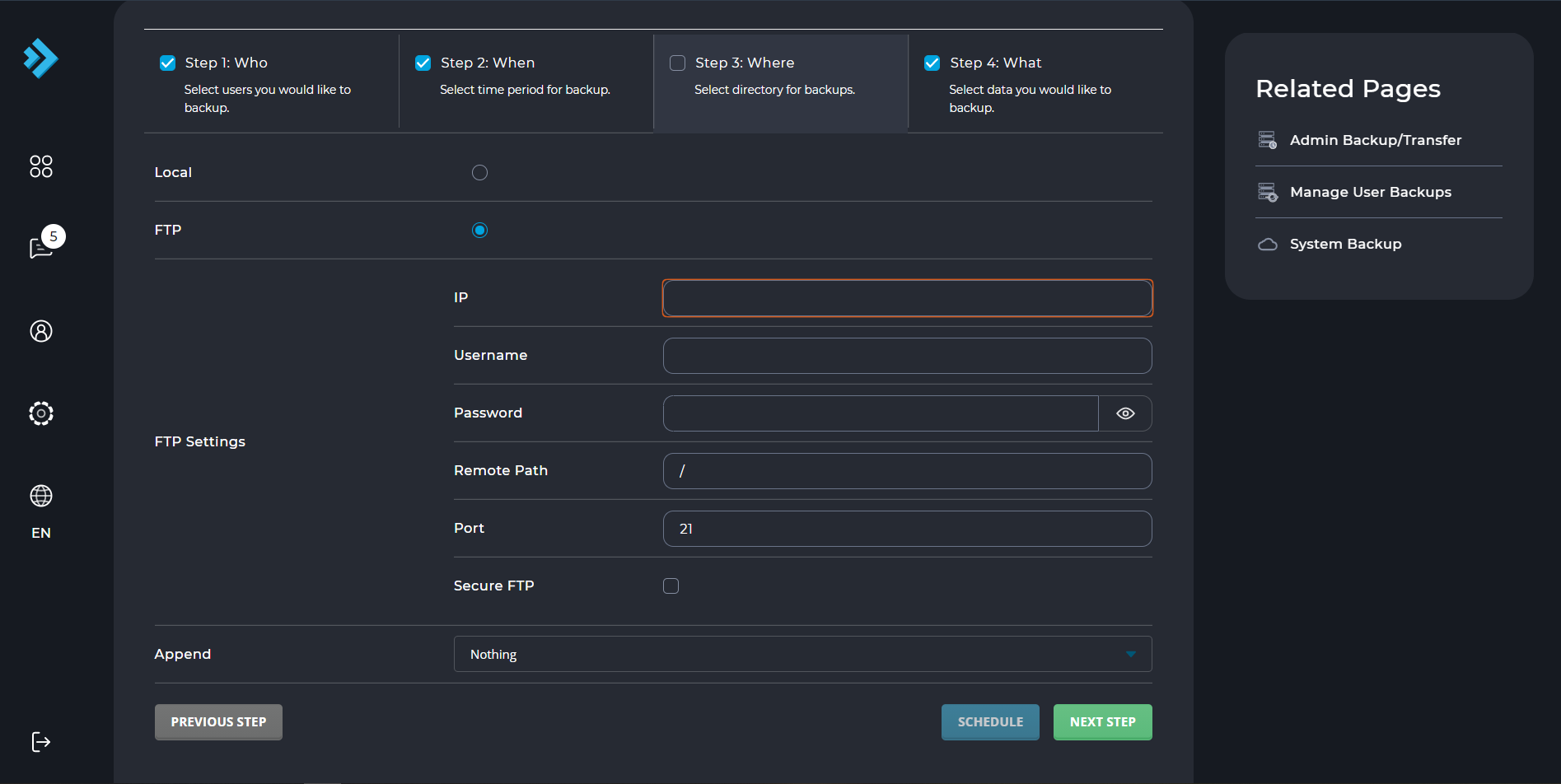The height and width of the screenshot is (784, 1561).
Task: Open the System Backup link
Action: click(x=1345, y=244)
